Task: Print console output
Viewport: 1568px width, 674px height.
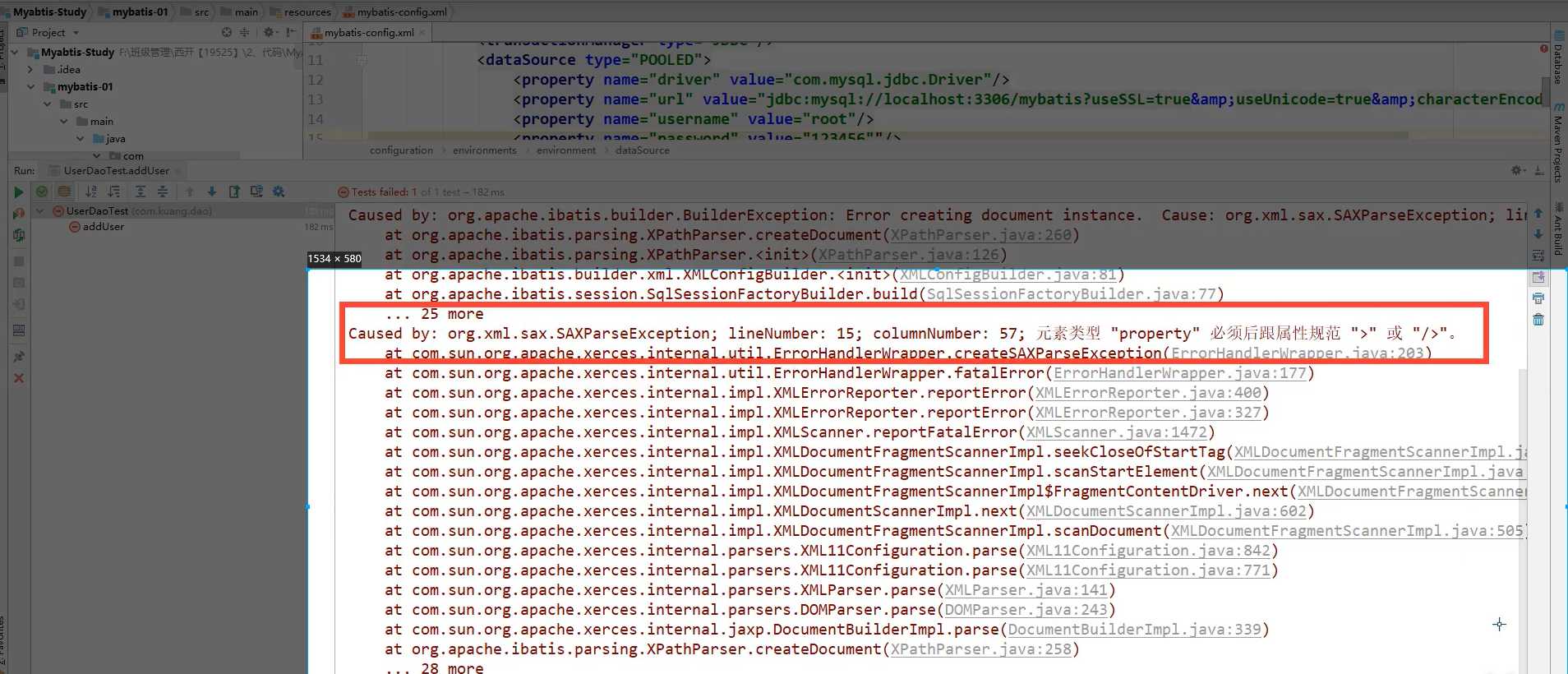Action: 1538,298
